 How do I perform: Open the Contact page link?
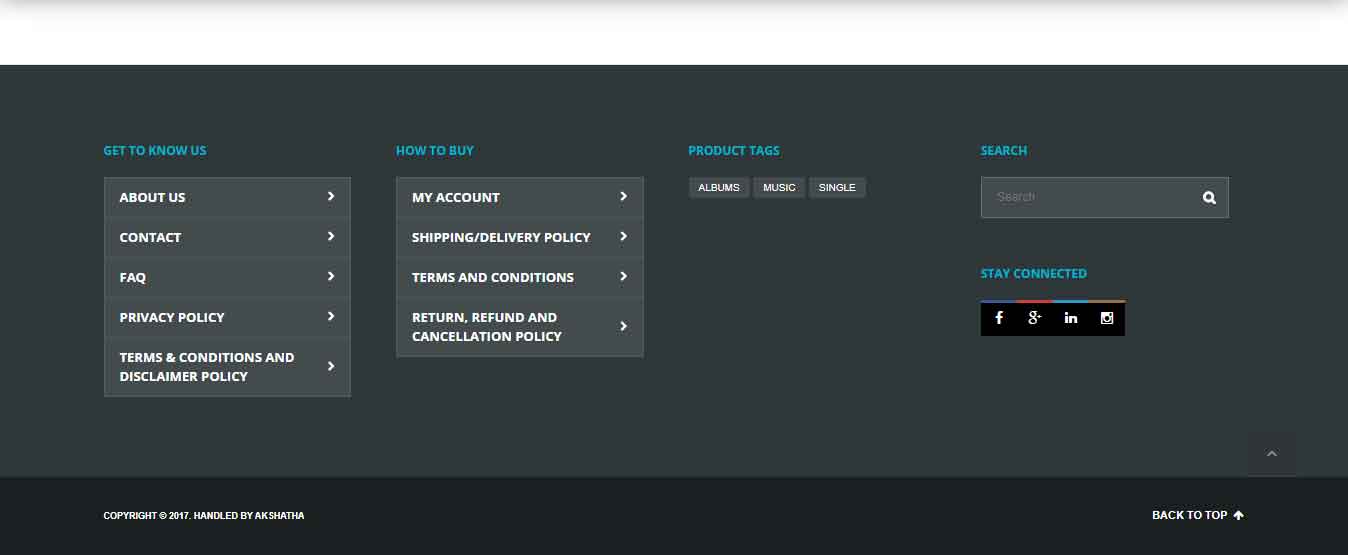coord(150,237)
